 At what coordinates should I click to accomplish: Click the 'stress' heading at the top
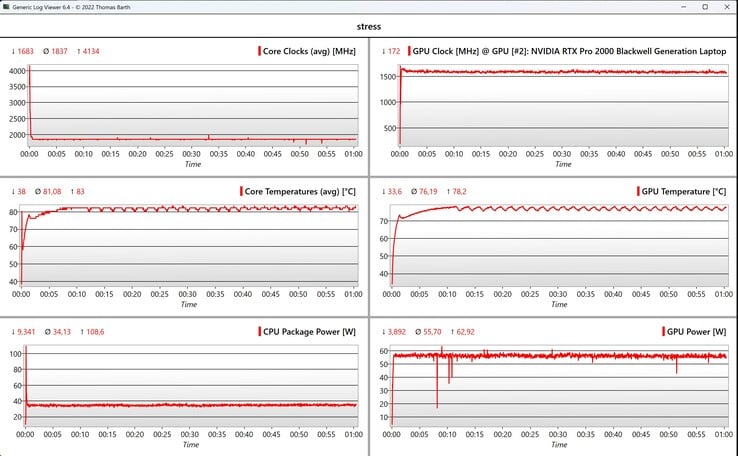[368, 25]
